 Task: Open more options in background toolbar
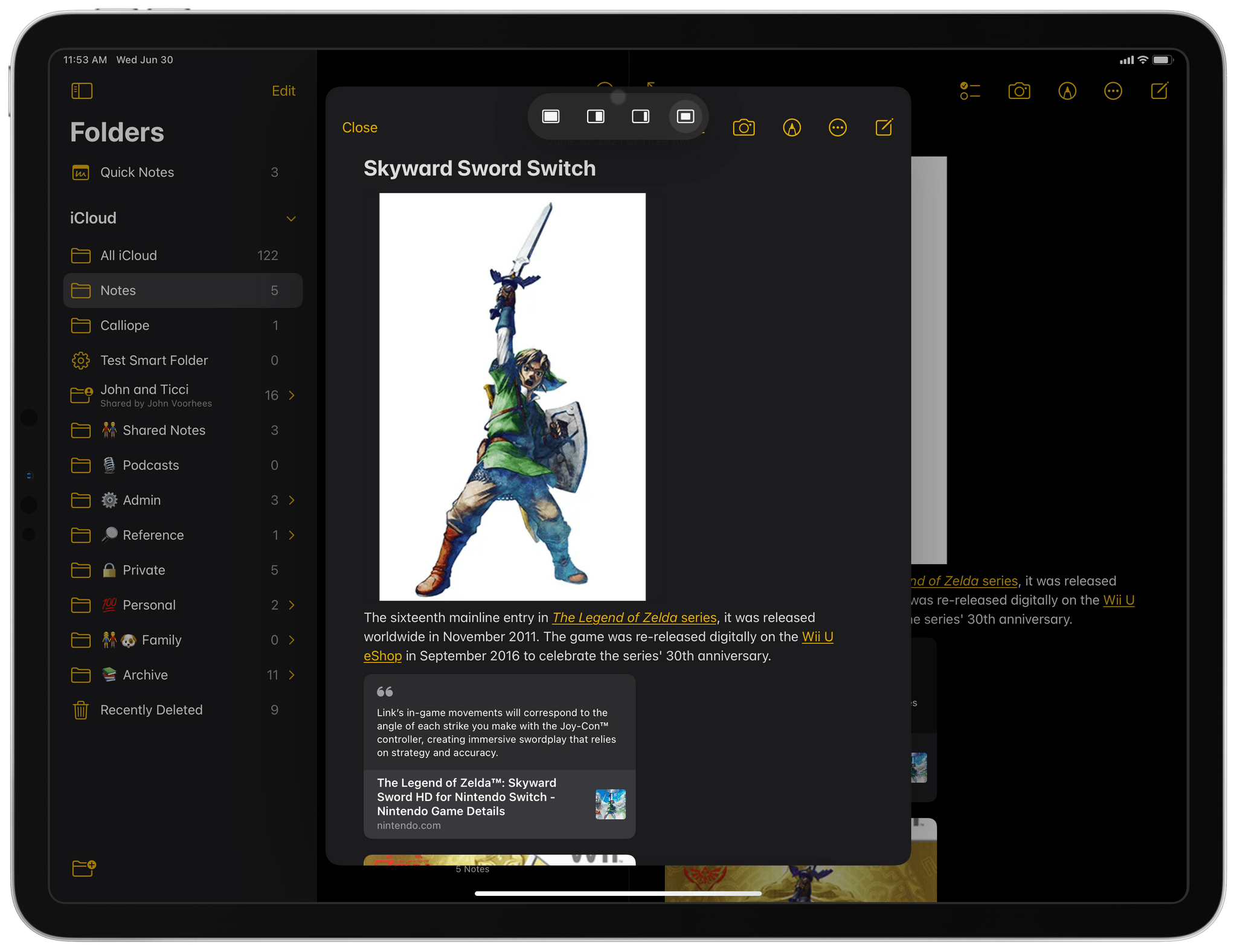click(1113, 91)
